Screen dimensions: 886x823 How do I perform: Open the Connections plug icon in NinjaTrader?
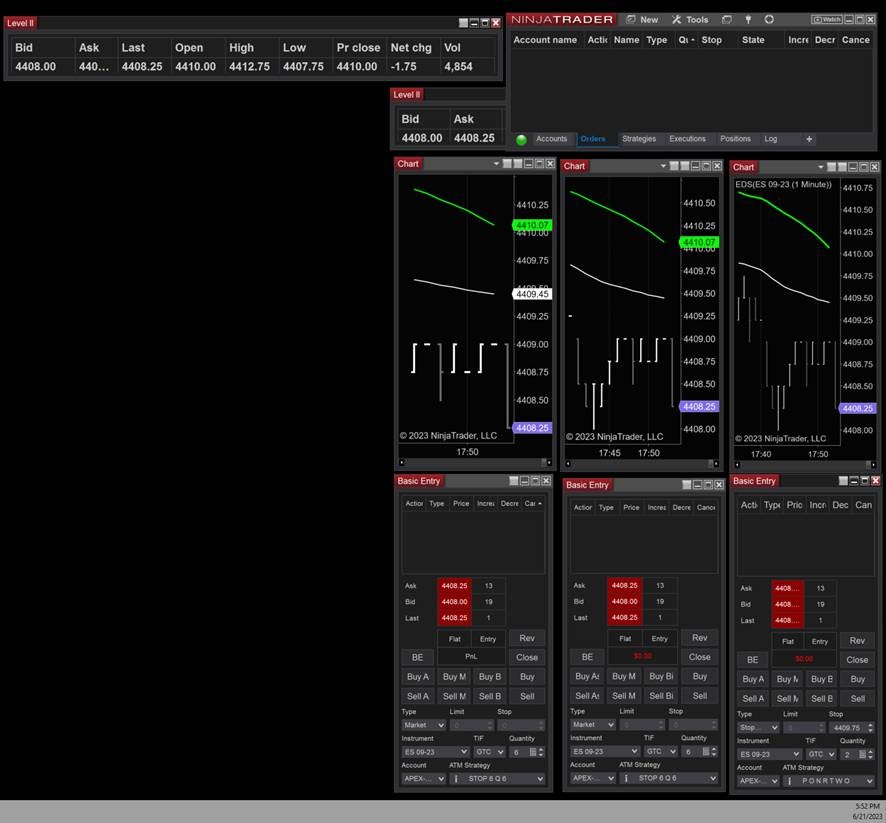[x=748, y=20]
